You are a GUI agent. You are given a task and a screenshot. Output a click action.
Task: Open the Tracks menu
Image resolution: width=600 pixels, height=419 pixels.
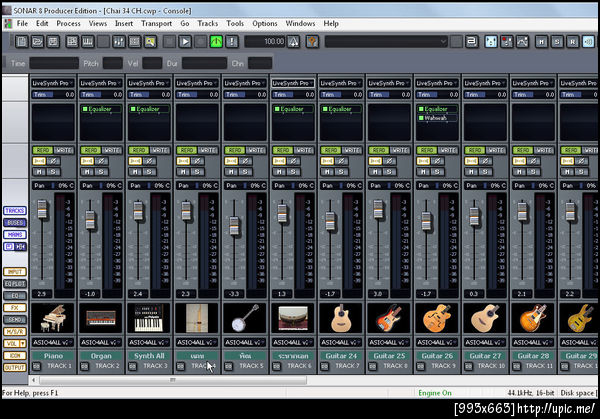click(x=207, y=22)
